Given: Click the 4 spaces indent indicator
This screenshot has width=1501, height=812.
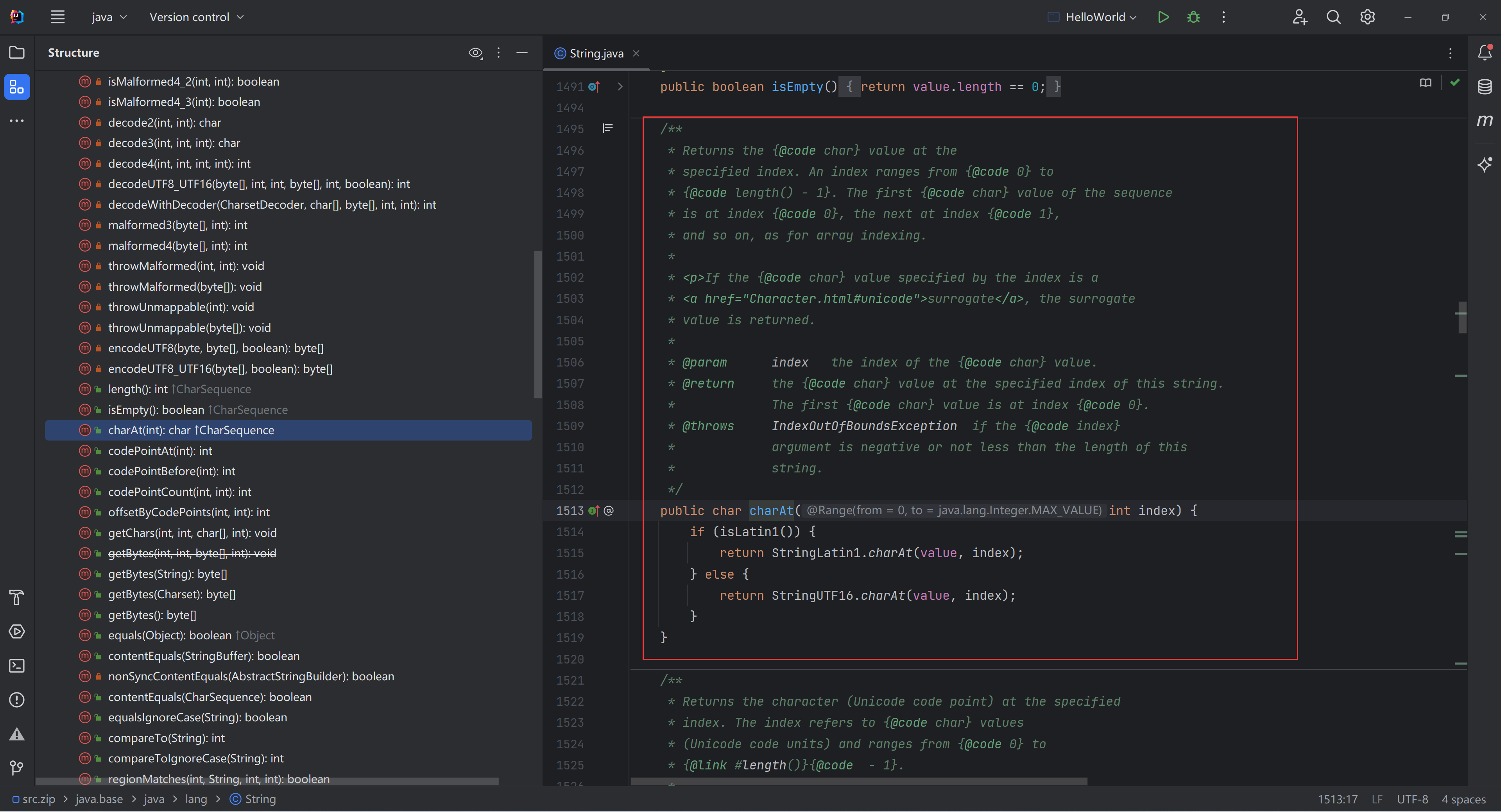Looking at the screenshot, I should (1463, 799).
